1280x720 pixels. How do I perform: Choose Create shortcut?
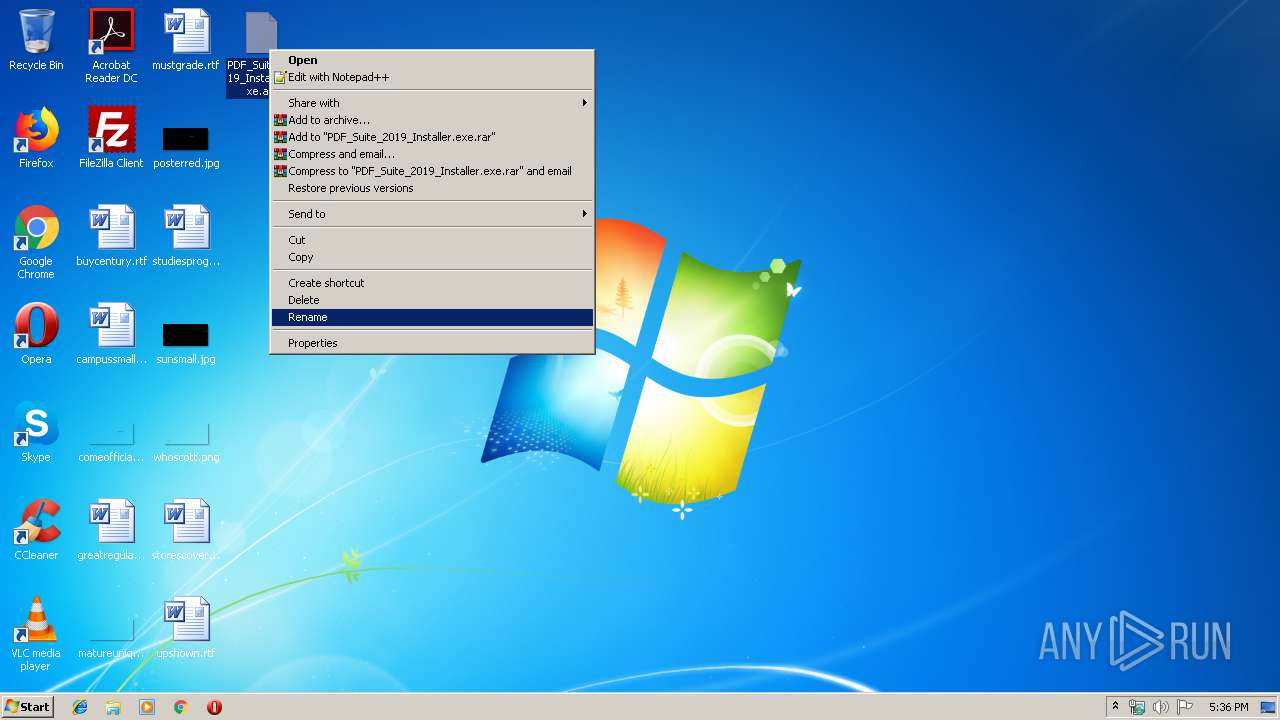coord(432,283)
